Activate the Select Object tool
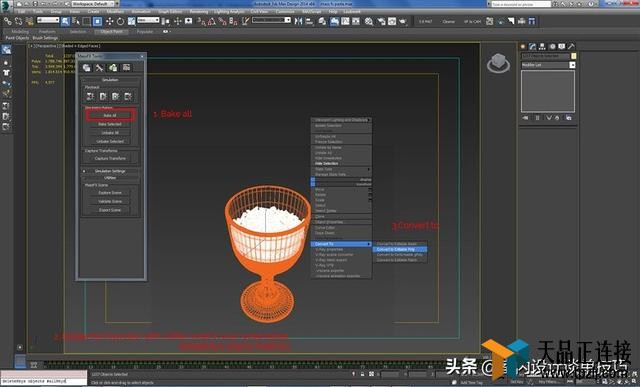The height and width of the screenshot is (387, 640). [x=65, y=21]
